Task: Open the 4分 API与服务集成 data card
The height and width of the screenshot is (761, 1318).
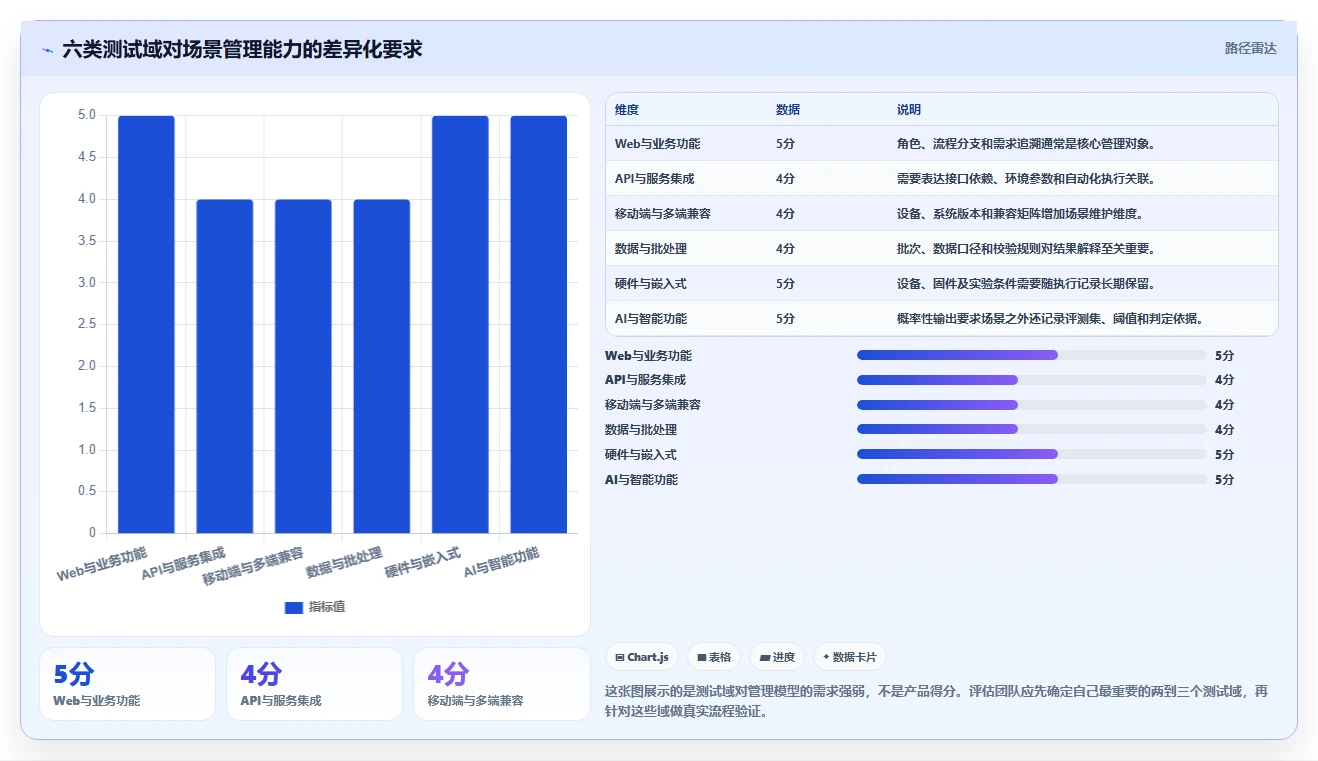Action: pos(314,684)
